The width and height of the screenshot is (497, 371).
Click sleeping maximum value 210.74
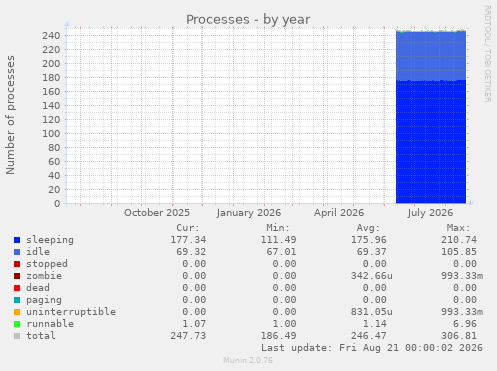(459, 240)
